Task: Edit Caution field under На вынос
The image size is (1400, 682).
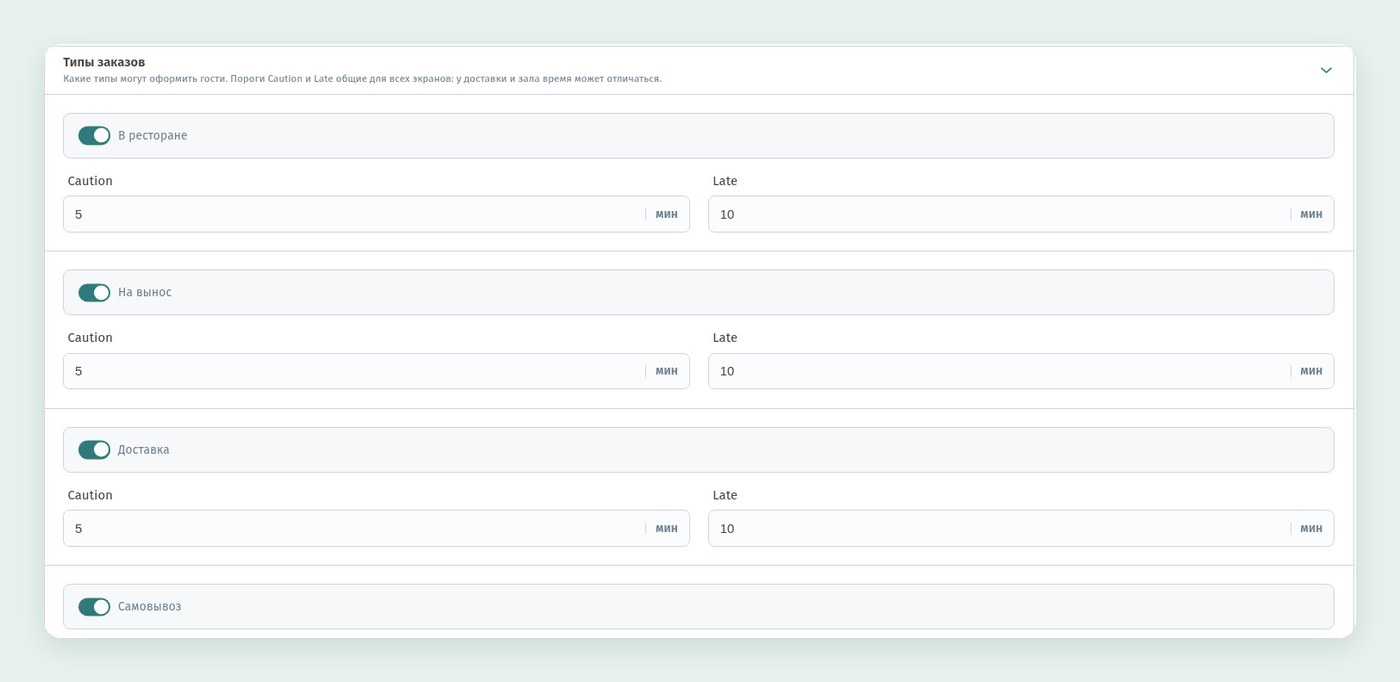Action: [x=376, y=371]
